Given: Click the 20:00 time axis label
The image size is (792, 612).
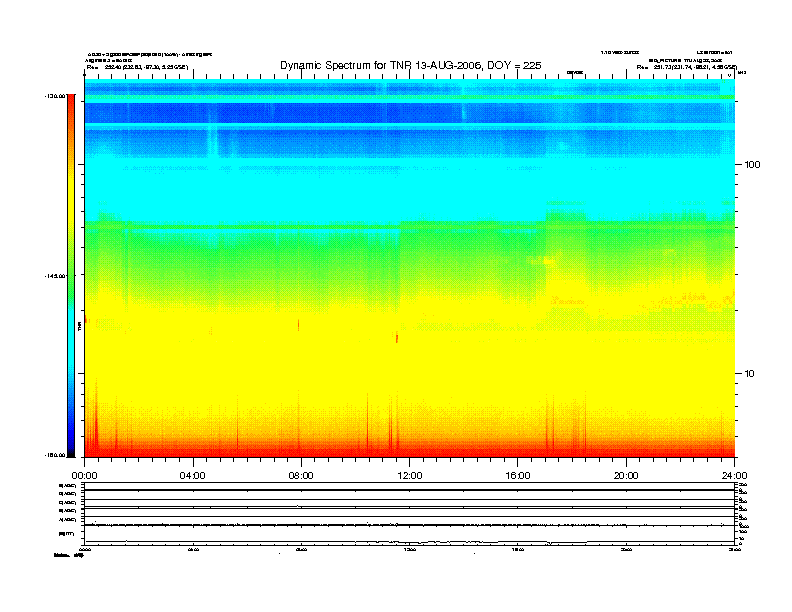Looking at the screenshot, I should pyautogui.click(x=626, y=476).
